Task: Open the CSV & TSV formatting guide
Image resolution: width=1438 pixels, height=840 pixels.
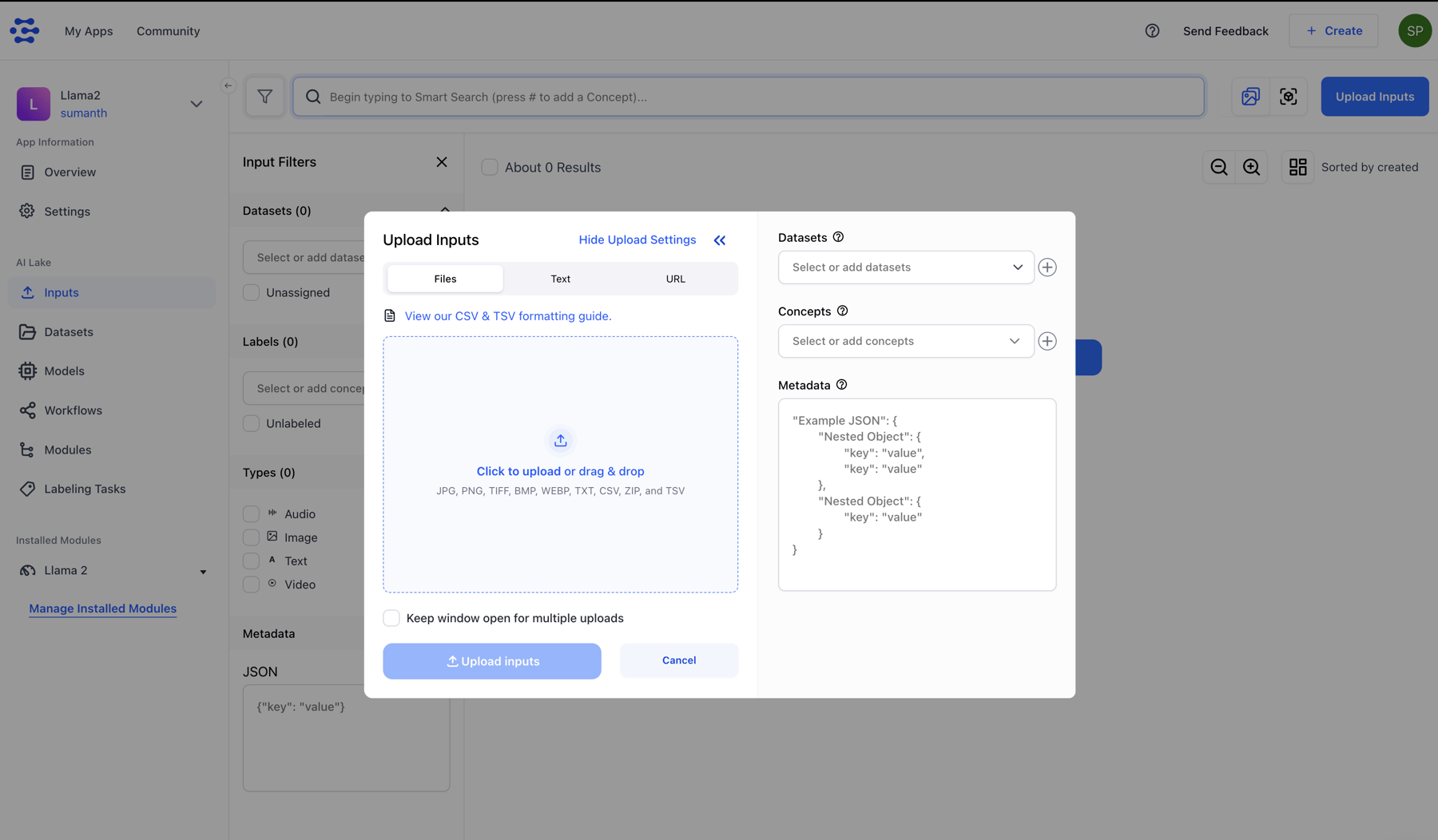Action: tap(508, 315)
